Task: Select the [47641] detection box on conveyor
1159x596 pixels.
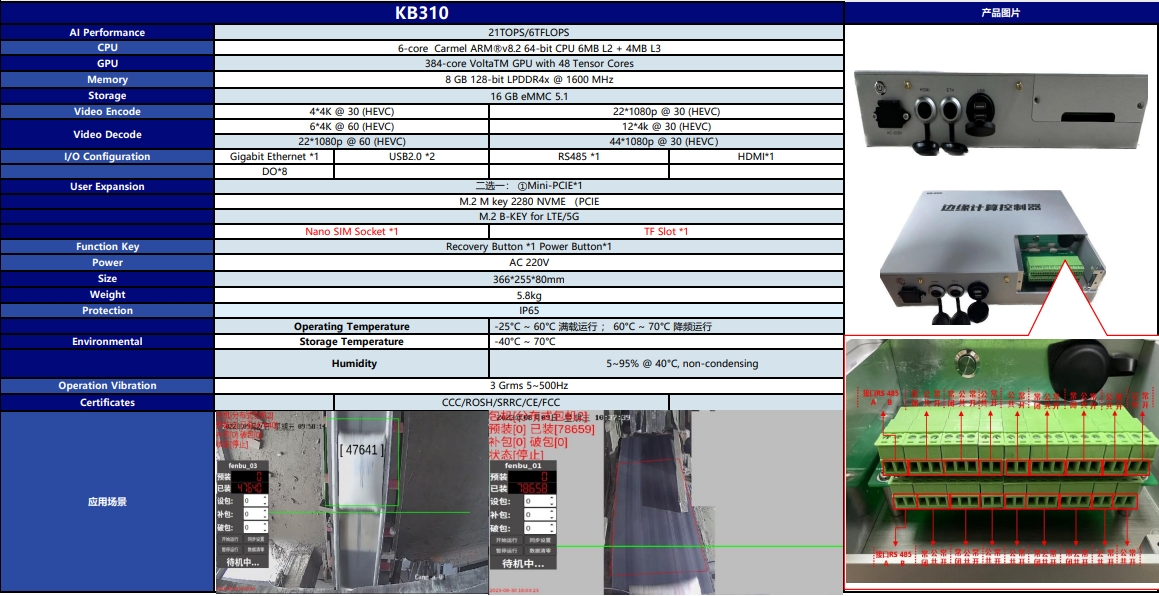Action: [360, 450]
